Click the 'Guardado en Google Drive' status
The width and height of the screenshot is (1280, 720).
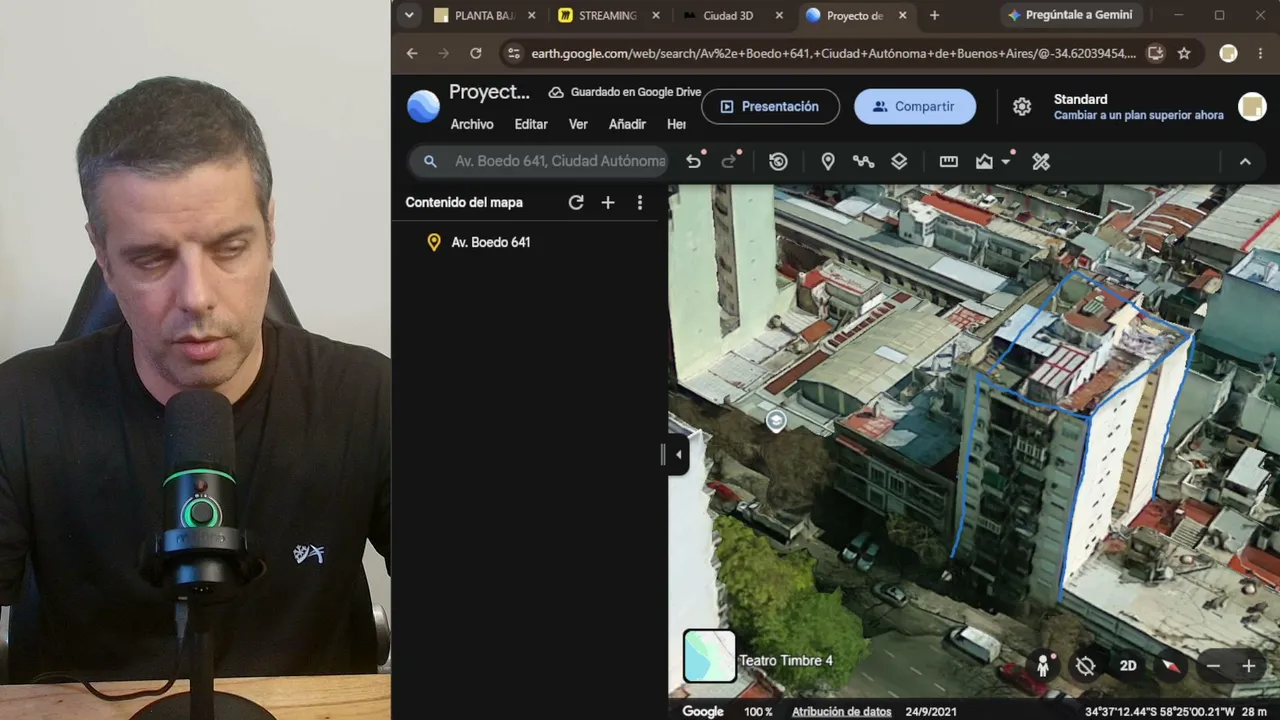(625, 92)
